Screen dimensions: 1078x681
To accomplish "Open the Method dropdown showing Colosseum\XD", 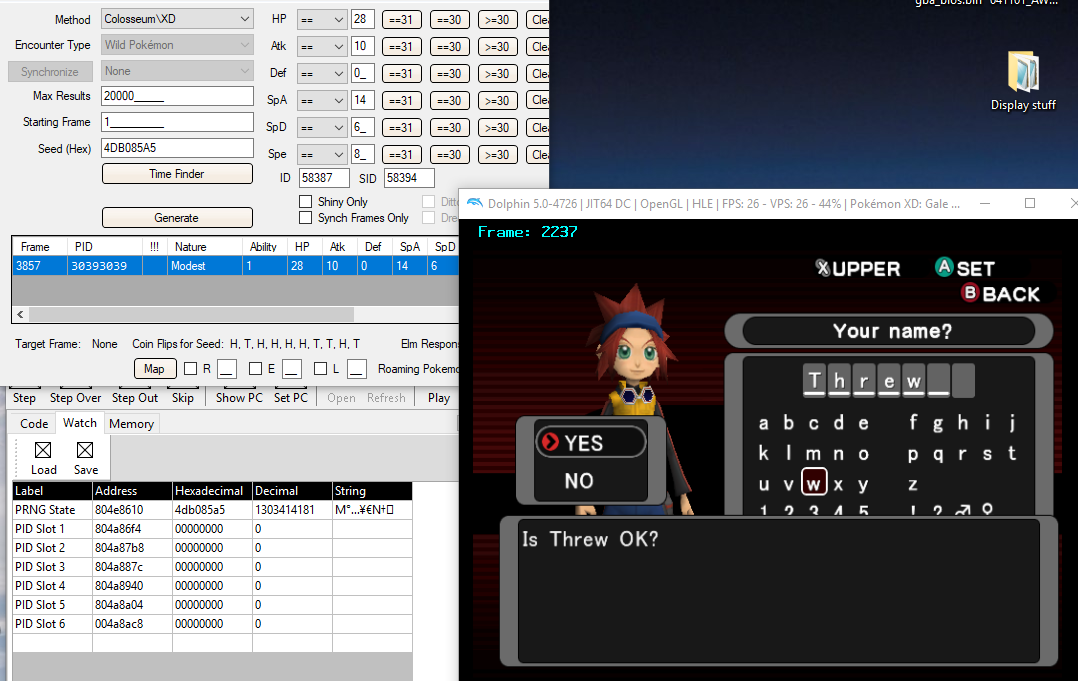I will [x=177, y=19].
